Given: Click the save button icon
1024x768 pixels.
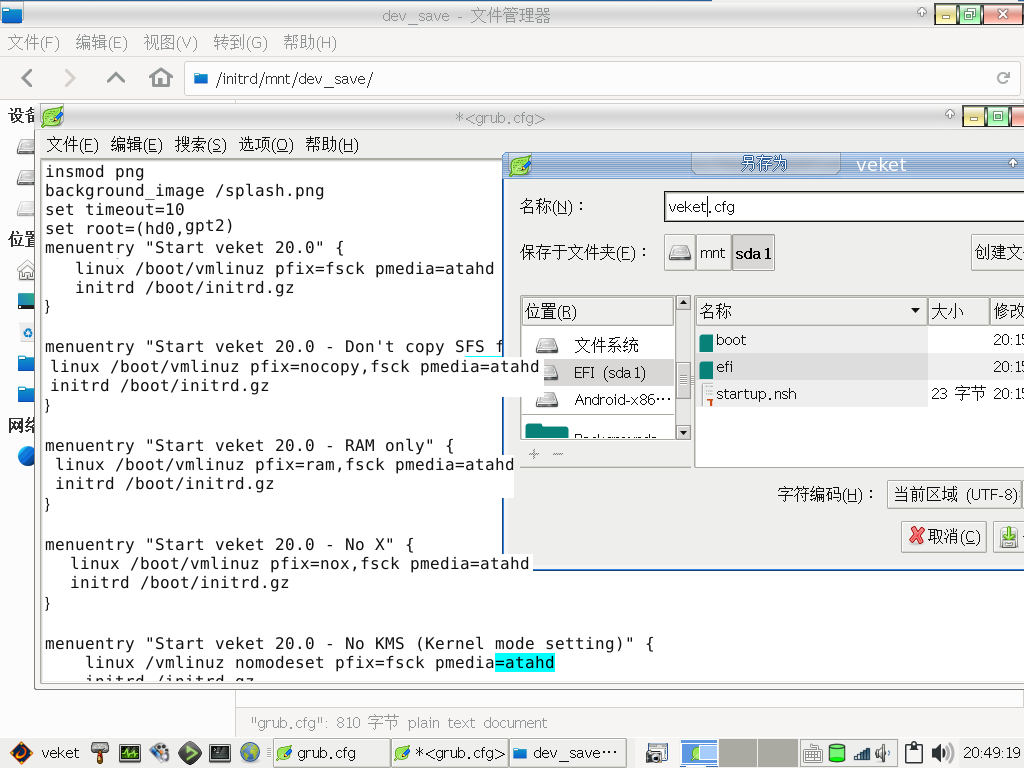Looking at the screenshot, I should pyautogui.click(x=1008, y=537).
